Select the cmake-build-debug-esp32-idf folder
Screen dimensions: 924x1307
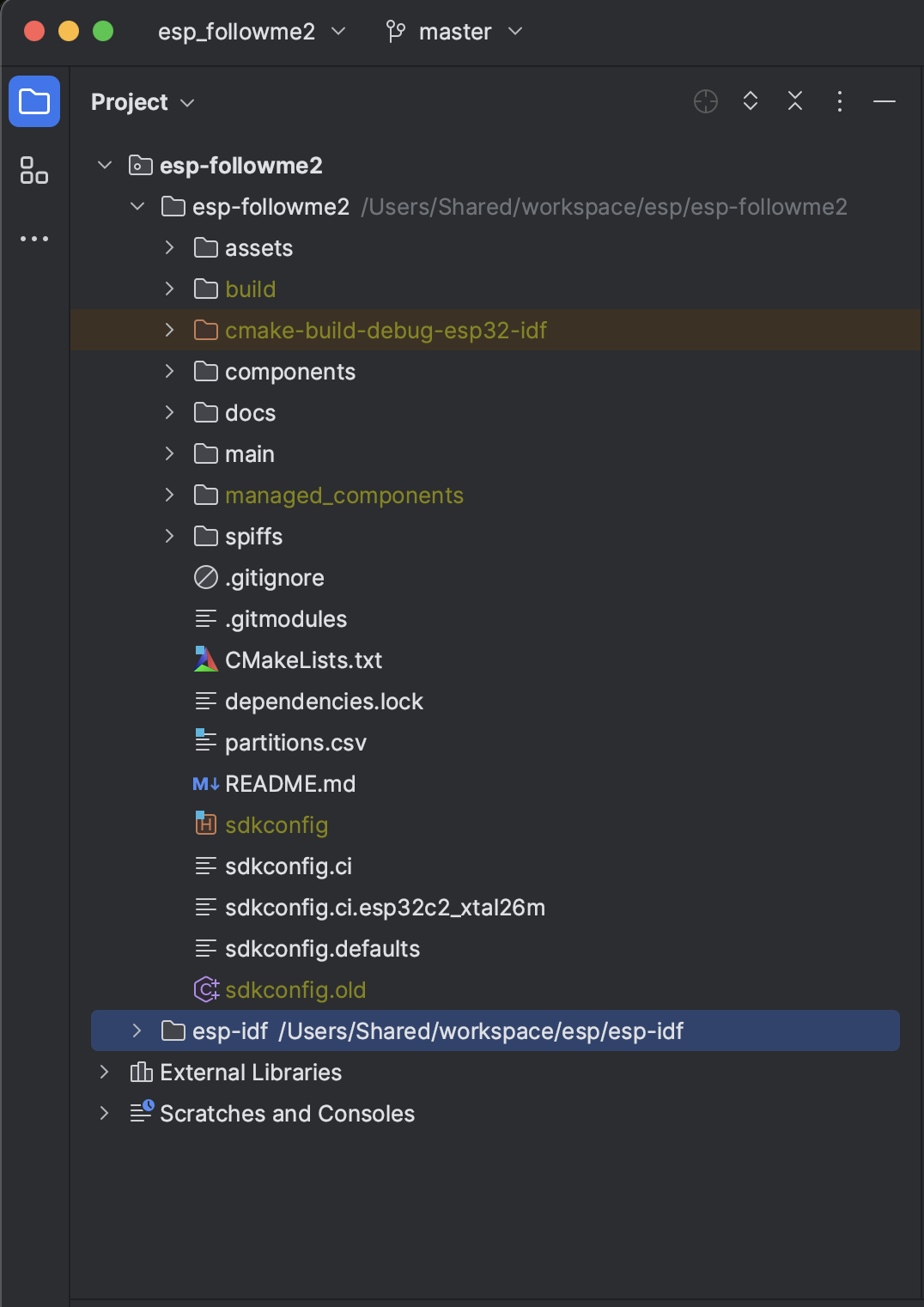[495, 330]
